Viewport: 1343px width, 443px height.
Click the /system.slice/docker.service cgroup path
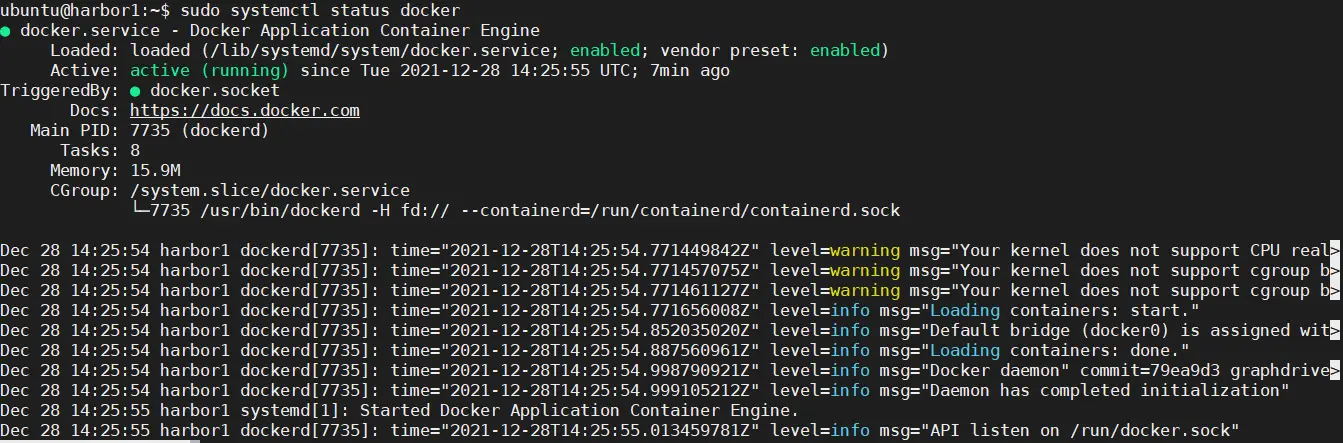[270, 191]
